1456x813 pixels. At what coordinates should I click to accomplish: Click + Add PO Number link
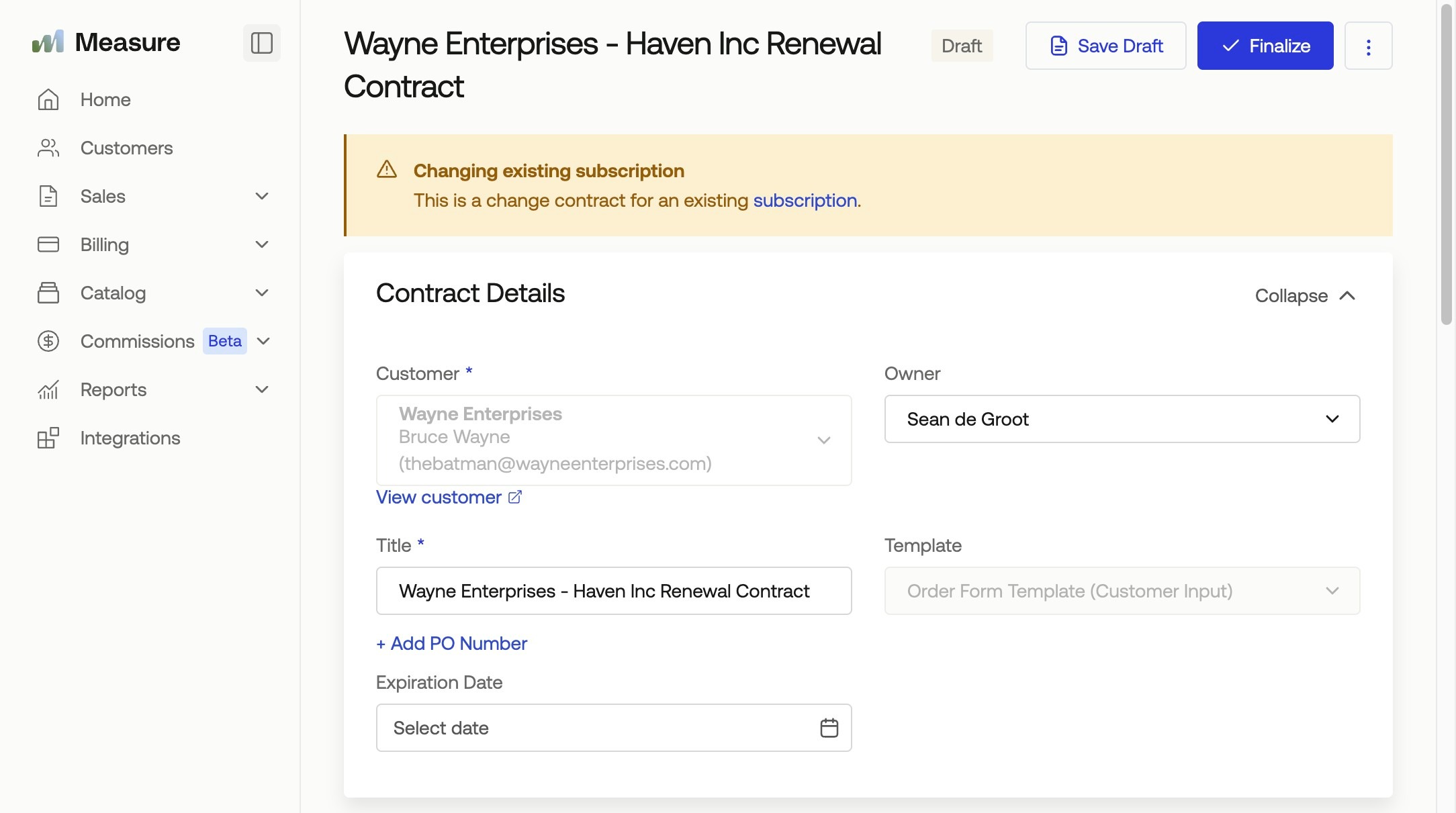pyautogui.click(x=451, y=643)
